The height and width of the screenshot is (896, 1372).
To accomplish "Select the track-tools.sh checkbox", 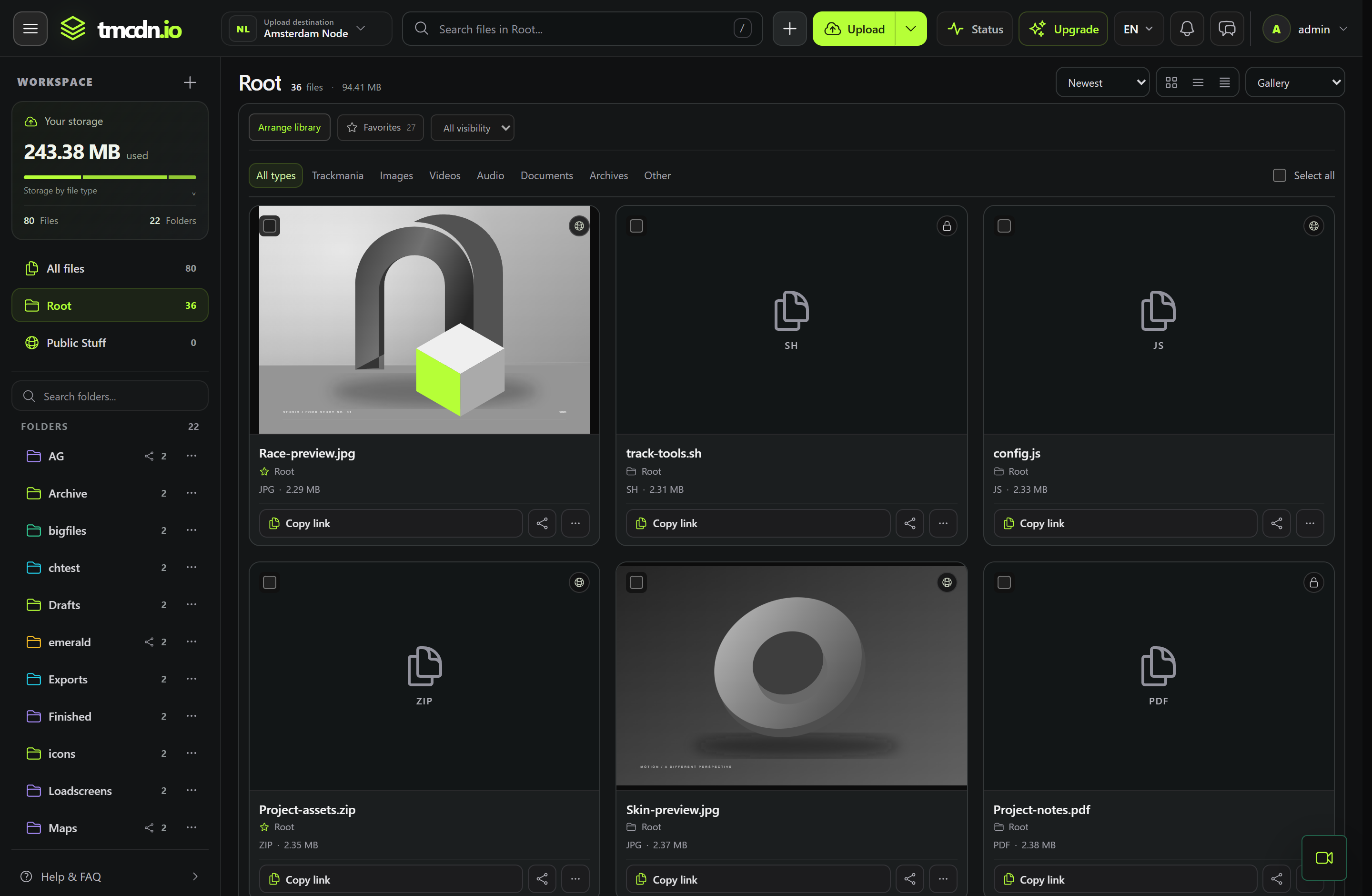I will coord(636,226).
